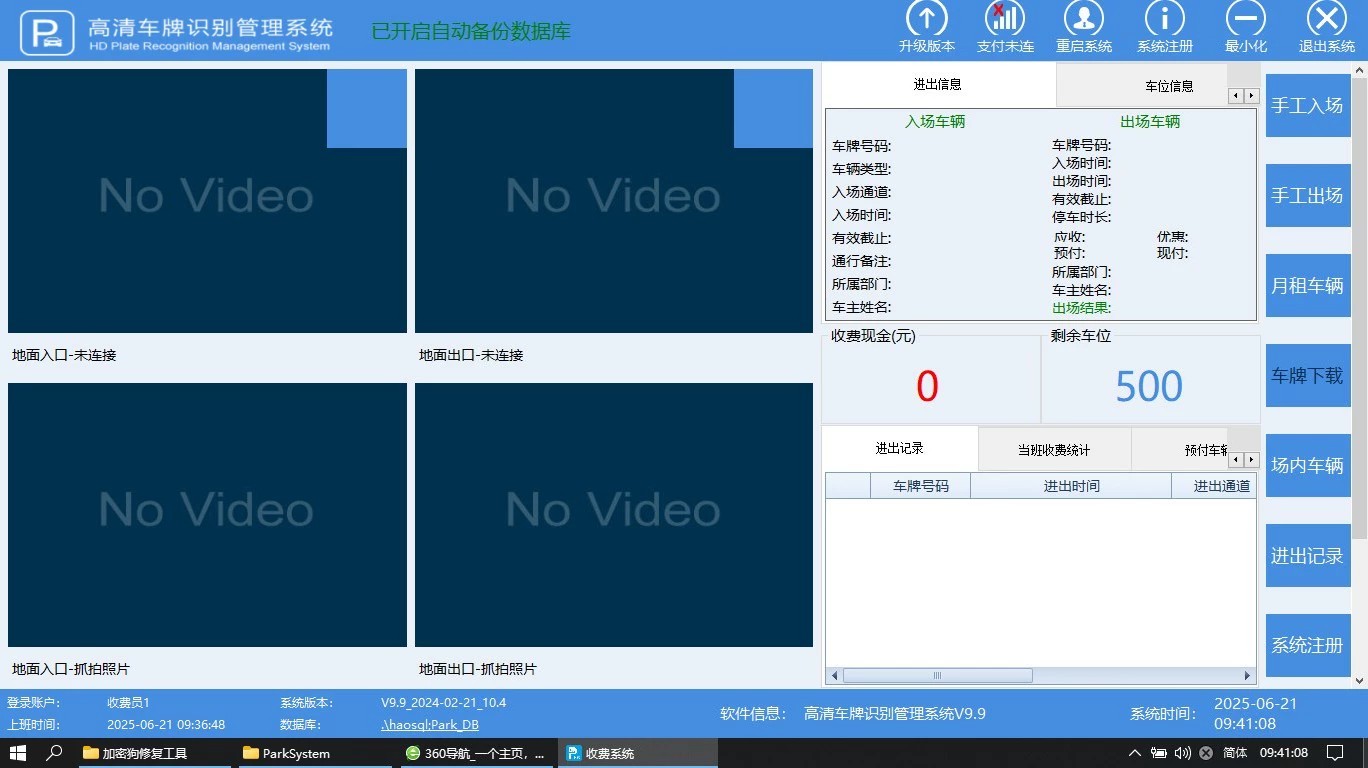Image resolution: width=1368 pixels, height=768 pixels.
Task: Click 车牌下载 button
Action: pos(1307,375)
